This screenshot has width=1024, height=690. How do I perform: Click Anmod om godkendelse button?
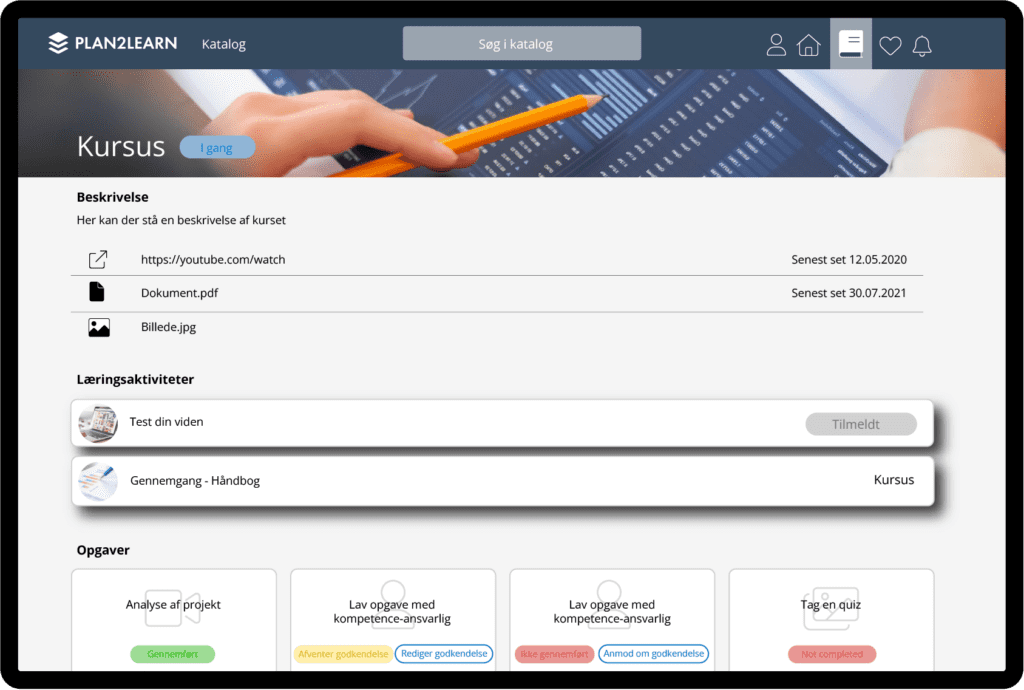click(x=653, y=653)
